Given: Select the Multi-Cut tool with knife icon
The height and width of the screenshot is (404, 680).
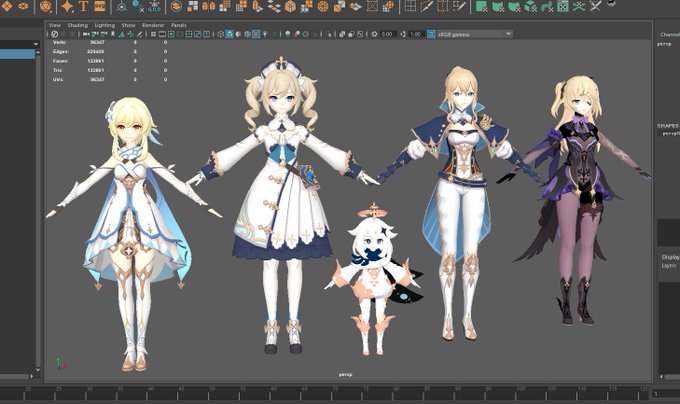Looking at the screenshot, I should pos(427,6).
